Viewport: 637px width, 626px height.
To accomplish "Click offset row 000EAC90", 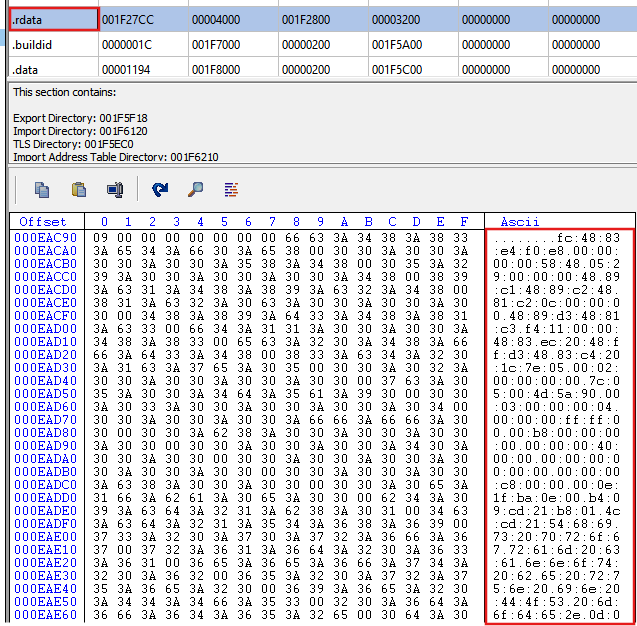I will (x=46, y=238).
